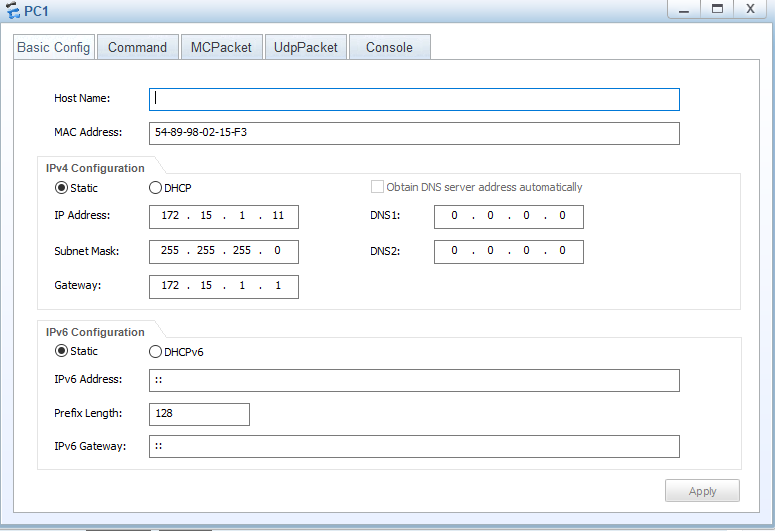
Task: Open the MCPacket tab
Action: (221, 47)
